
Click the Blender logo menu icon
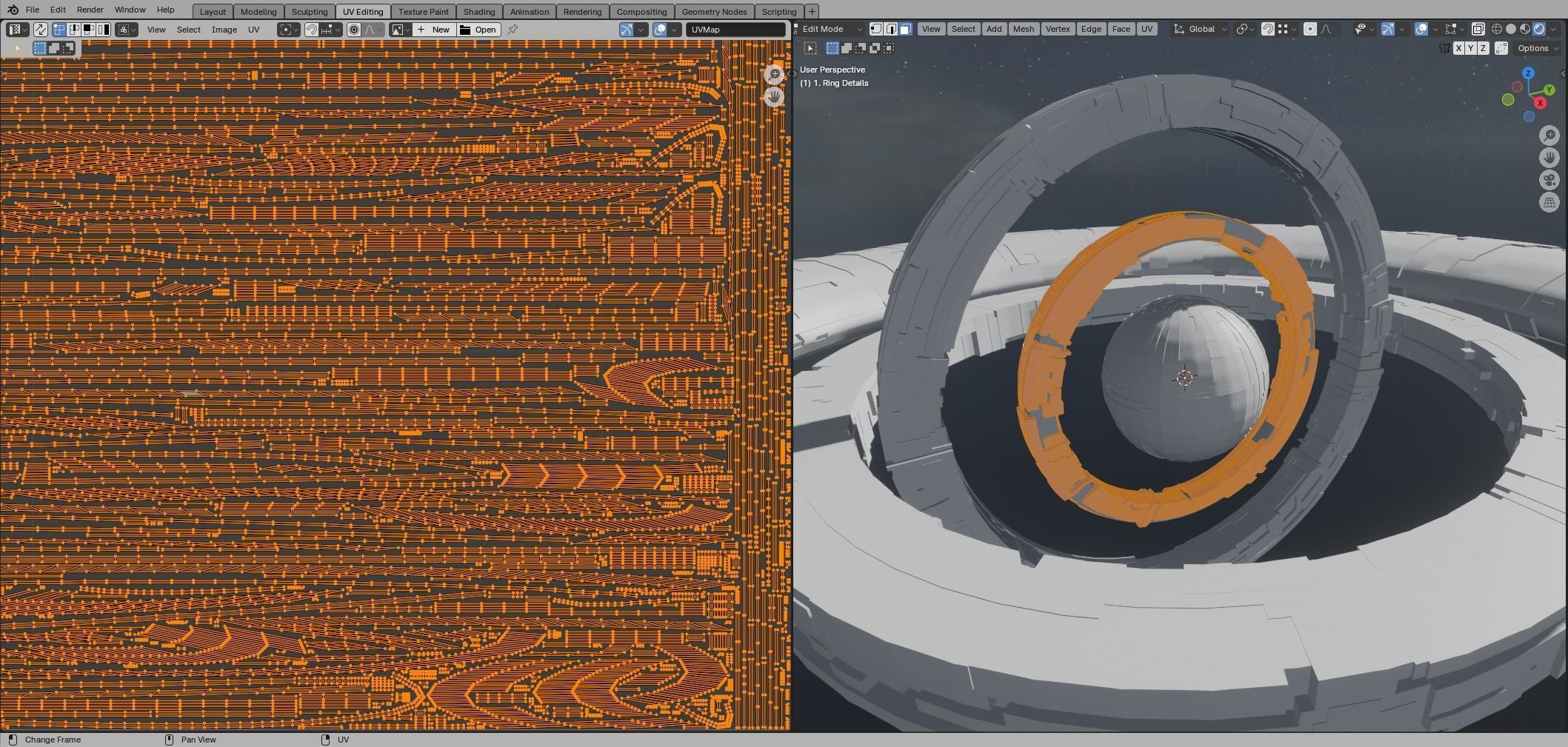click(x=13, y=10)
